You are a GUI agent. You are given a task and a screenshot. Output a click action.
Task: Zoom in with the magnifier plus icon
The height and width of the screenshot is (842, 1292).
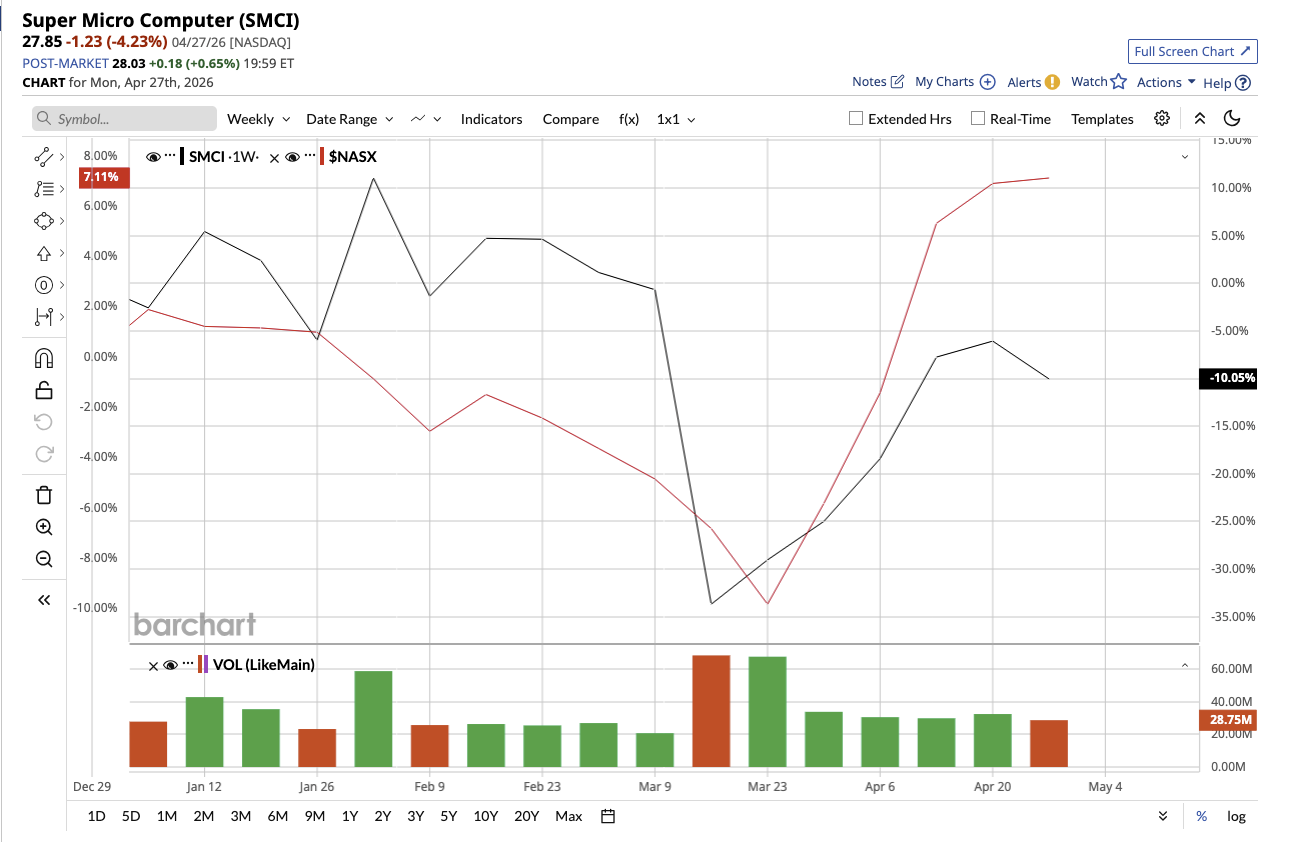[44, 527]
